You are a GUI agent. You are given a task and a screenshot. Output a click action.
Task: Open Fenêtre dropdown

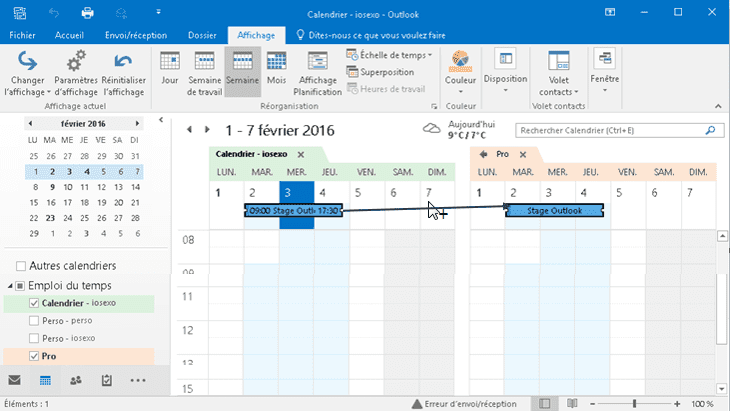pos(605,71)
